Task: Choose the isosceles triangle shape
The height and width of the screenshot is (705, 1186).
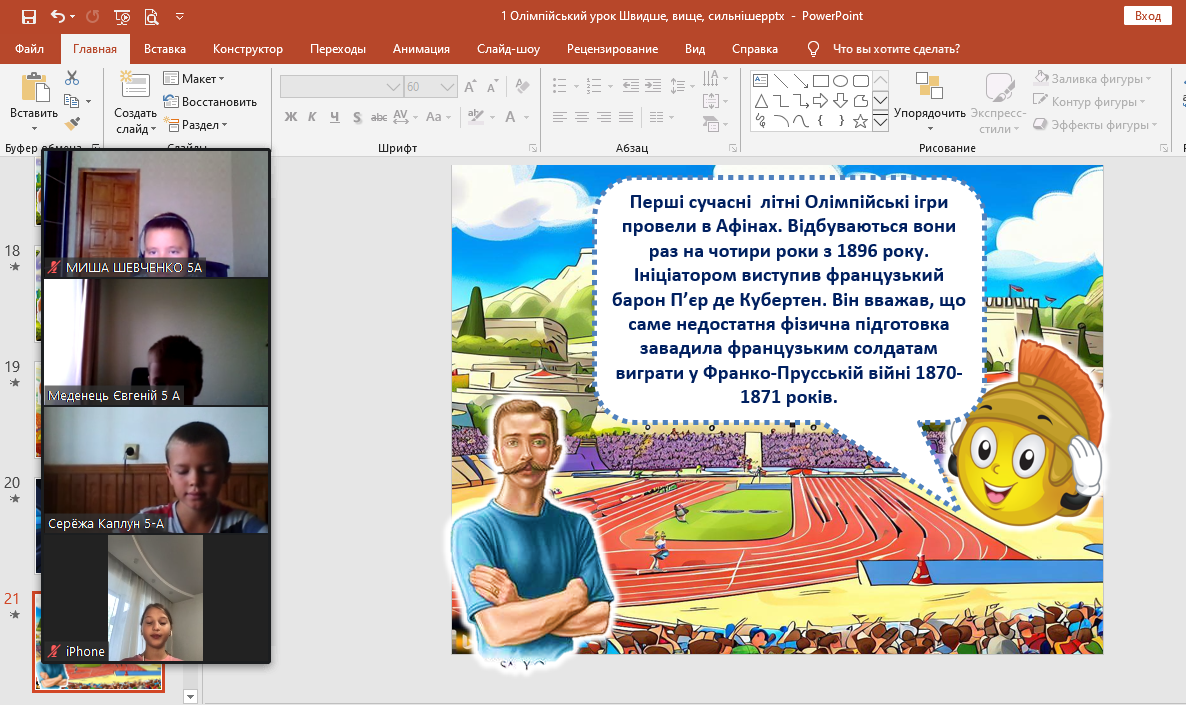Action: pos(761,101)
